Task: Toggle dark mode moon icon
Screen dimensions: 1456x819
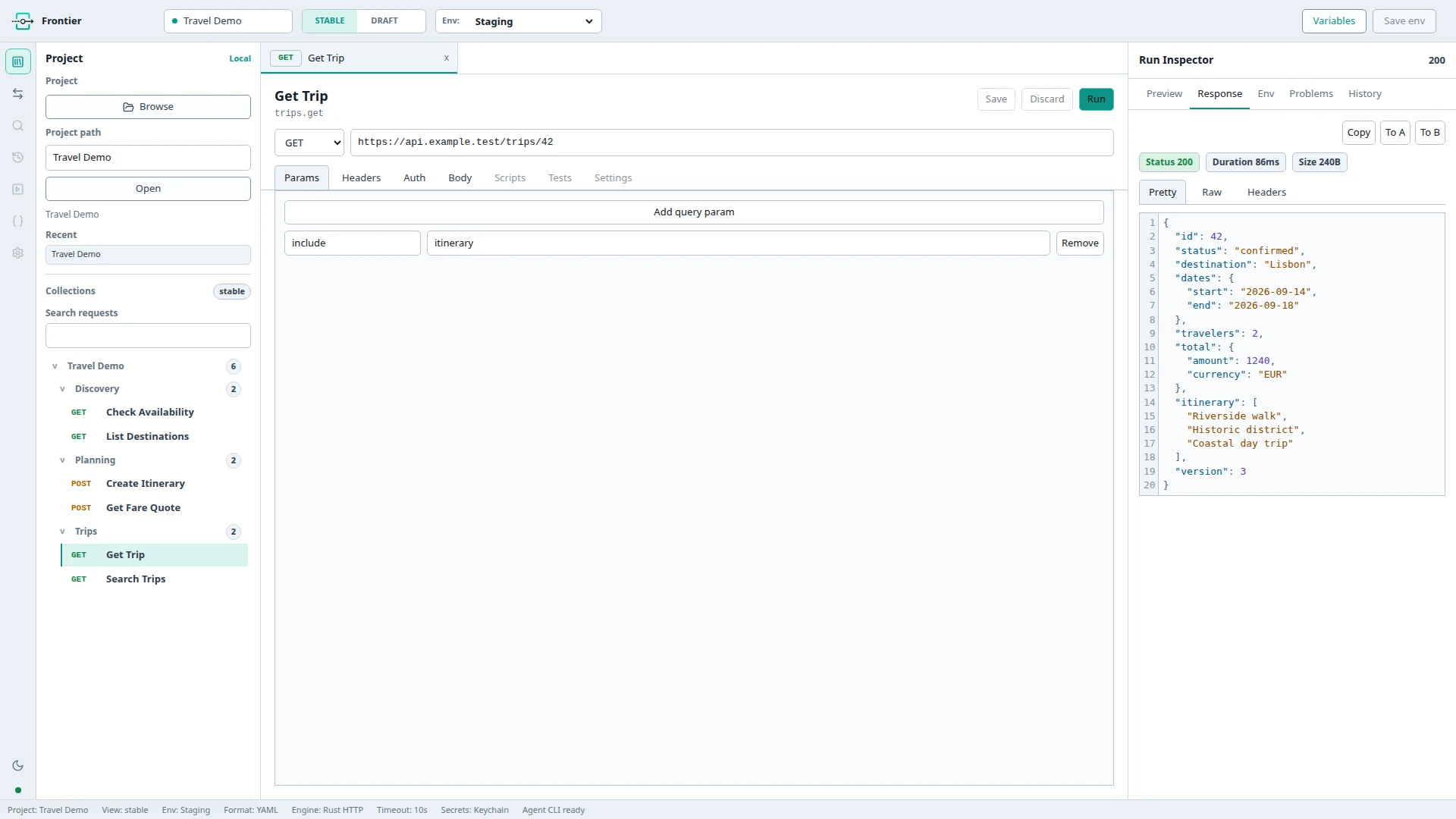Action: [x=18, y=765]
